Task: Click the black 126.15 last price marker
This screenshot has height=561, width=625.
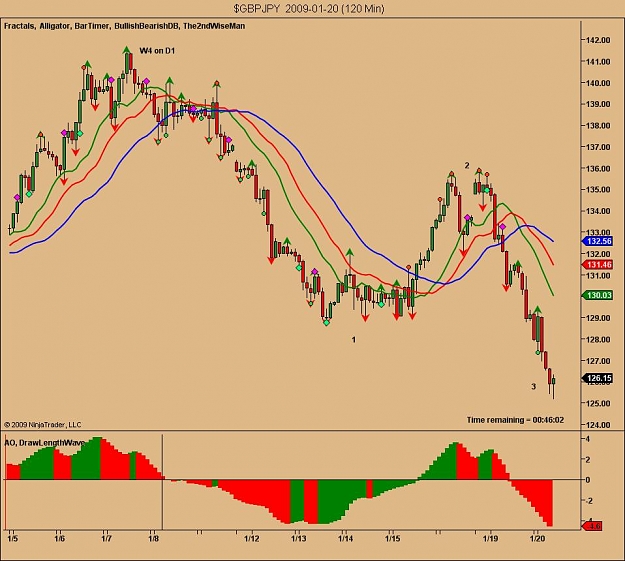Action: [x=597, y=378]
